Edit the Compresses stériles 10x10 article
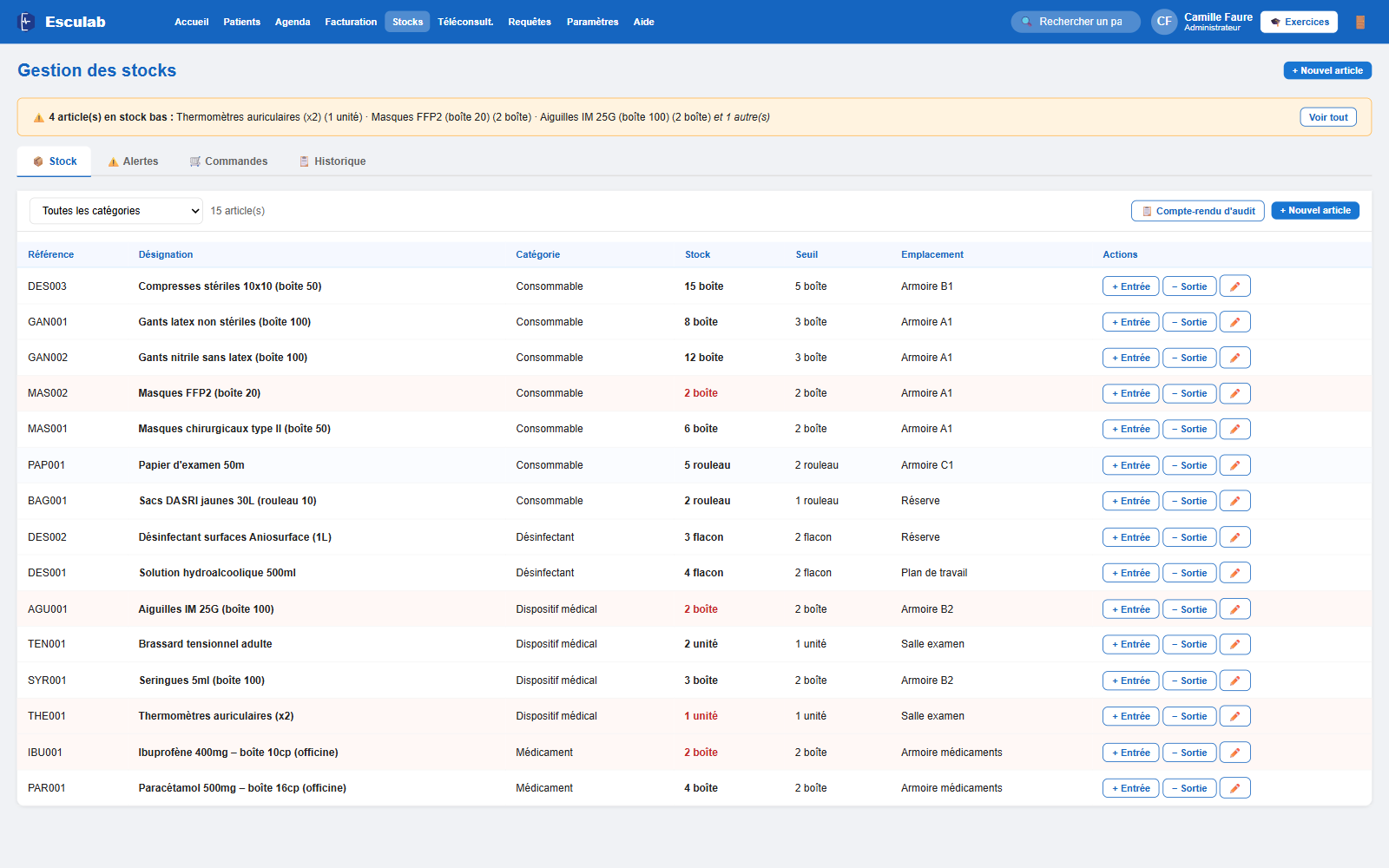The image size is (1389, 868). click(x=1234, y=286)
